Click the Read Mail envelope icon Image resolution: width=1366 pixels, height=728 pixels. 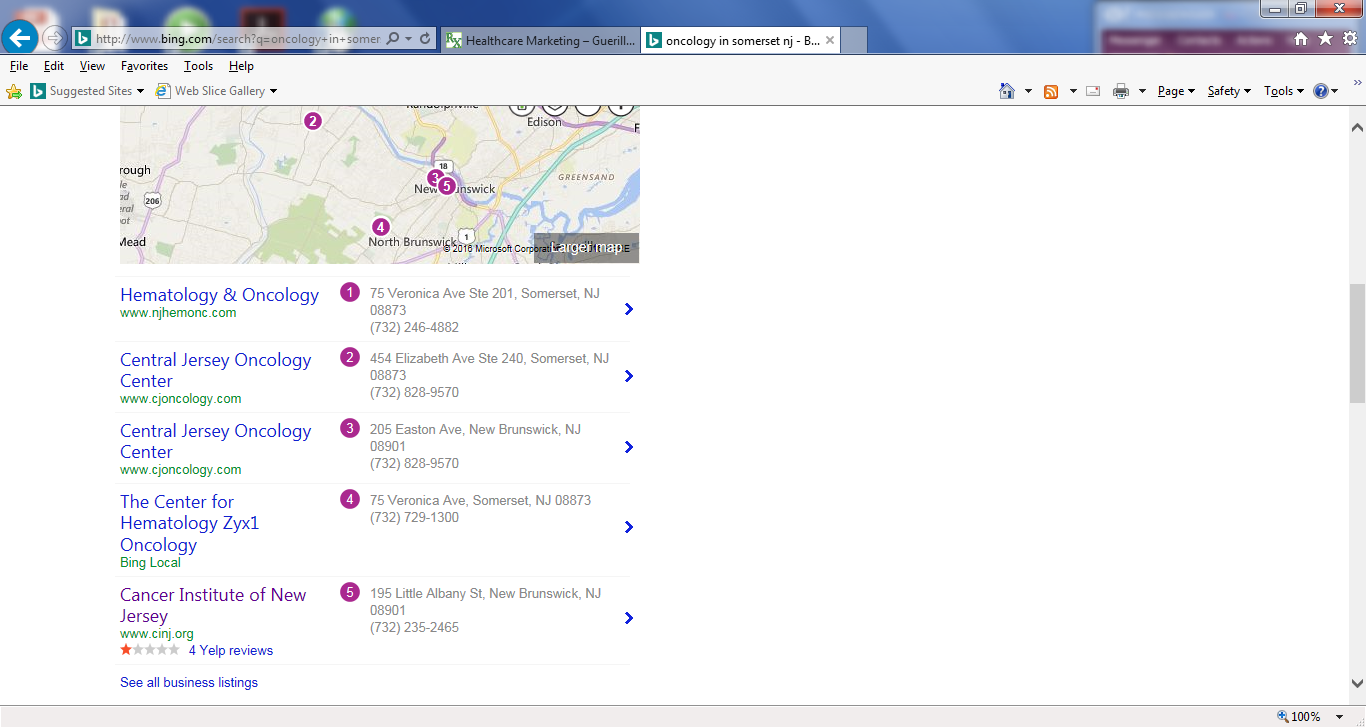point(1093,91)
